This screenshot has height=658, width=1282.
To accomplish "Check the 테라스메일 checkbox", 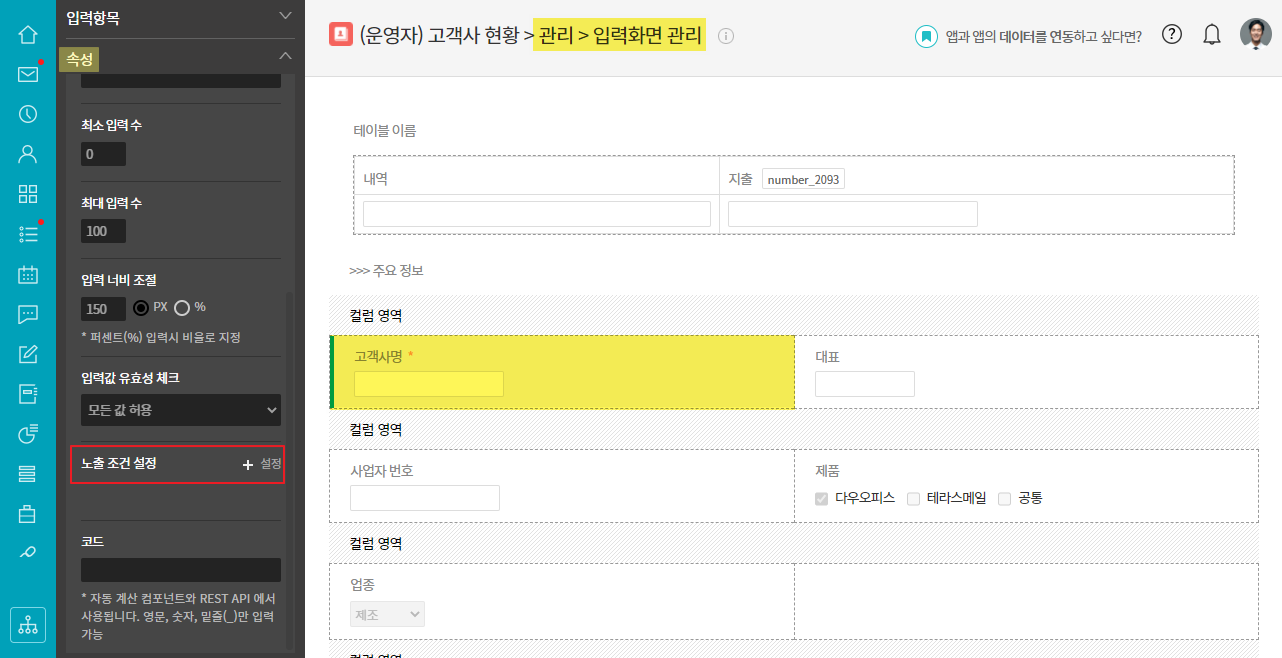I will pyautogui.click(x=913, y=498).
